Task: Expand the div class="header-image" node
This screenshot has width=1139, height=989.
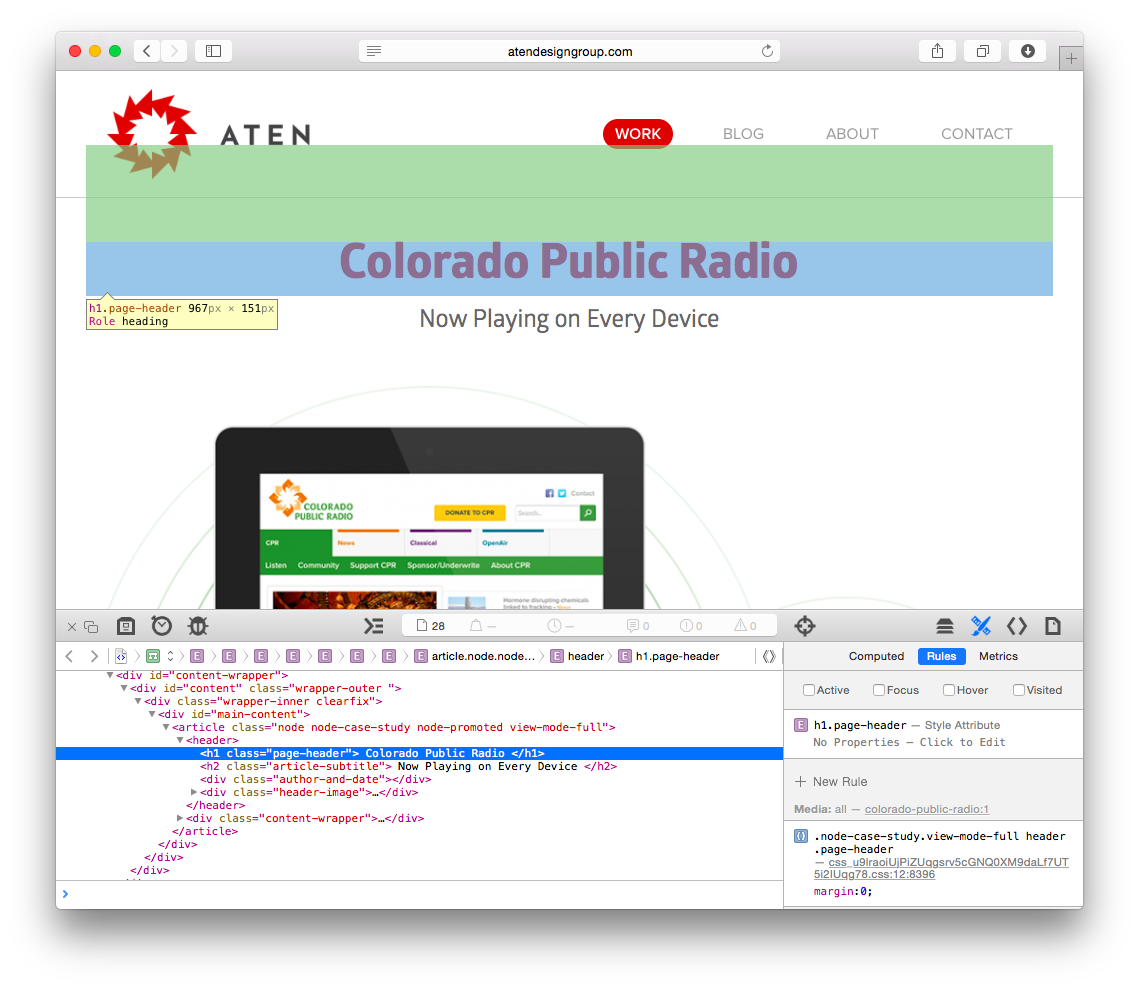Action: 194,792
